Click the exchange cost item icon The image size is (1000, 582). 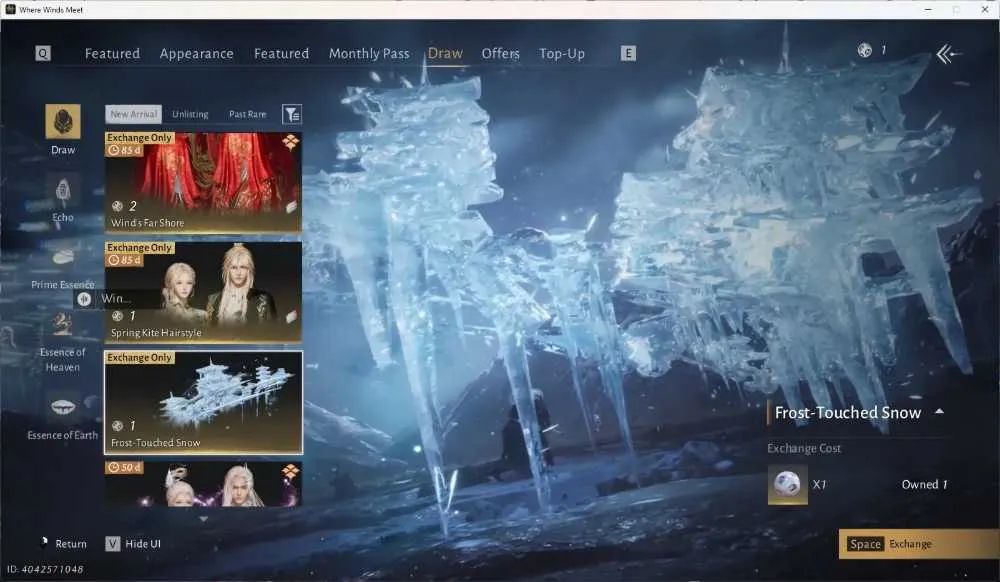coord(788,484)
